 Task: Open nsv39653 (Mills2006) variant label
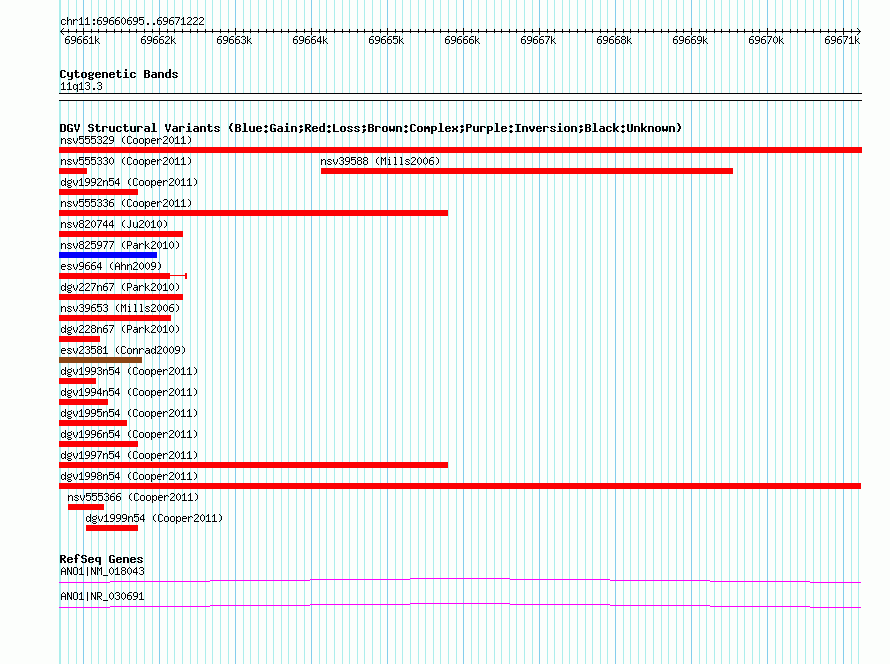120,308
